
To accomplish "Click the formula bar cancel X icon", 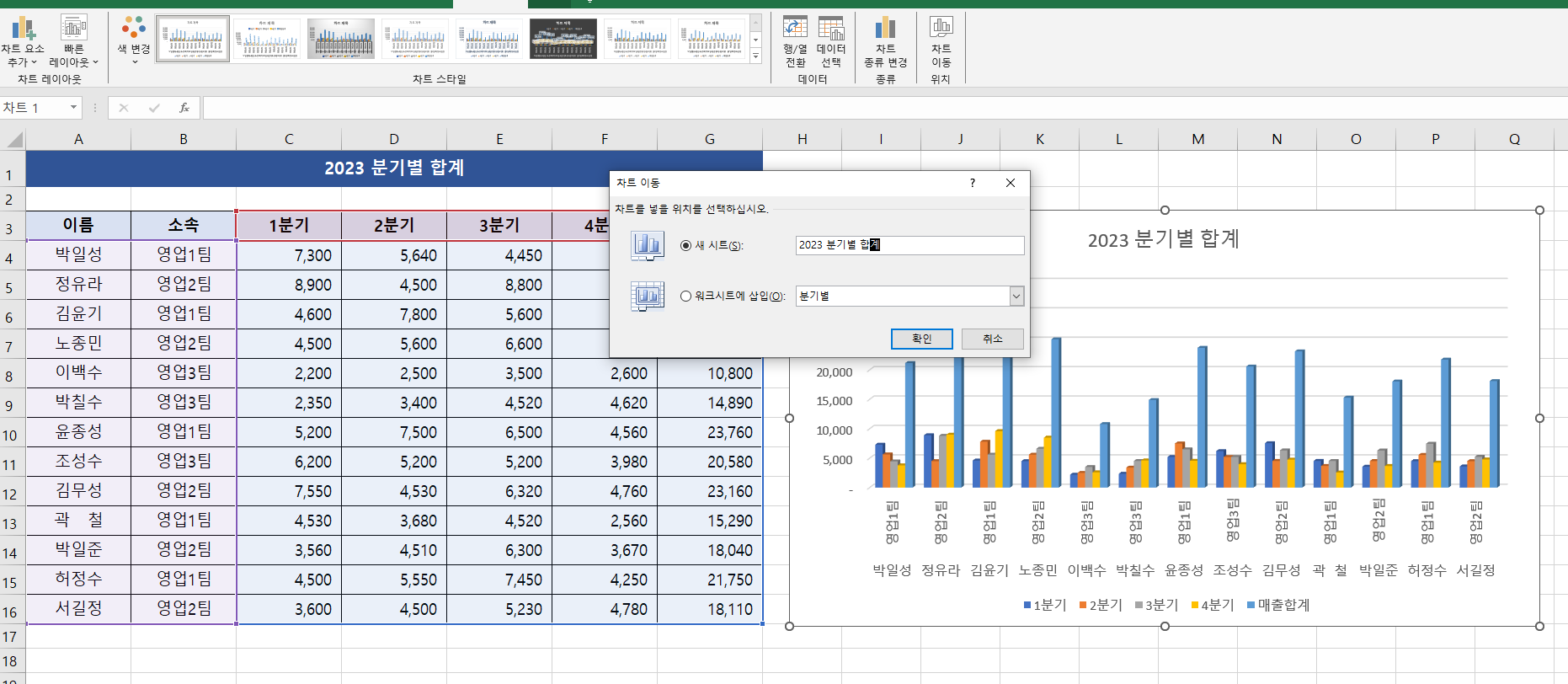I will (x=124, y=108).
